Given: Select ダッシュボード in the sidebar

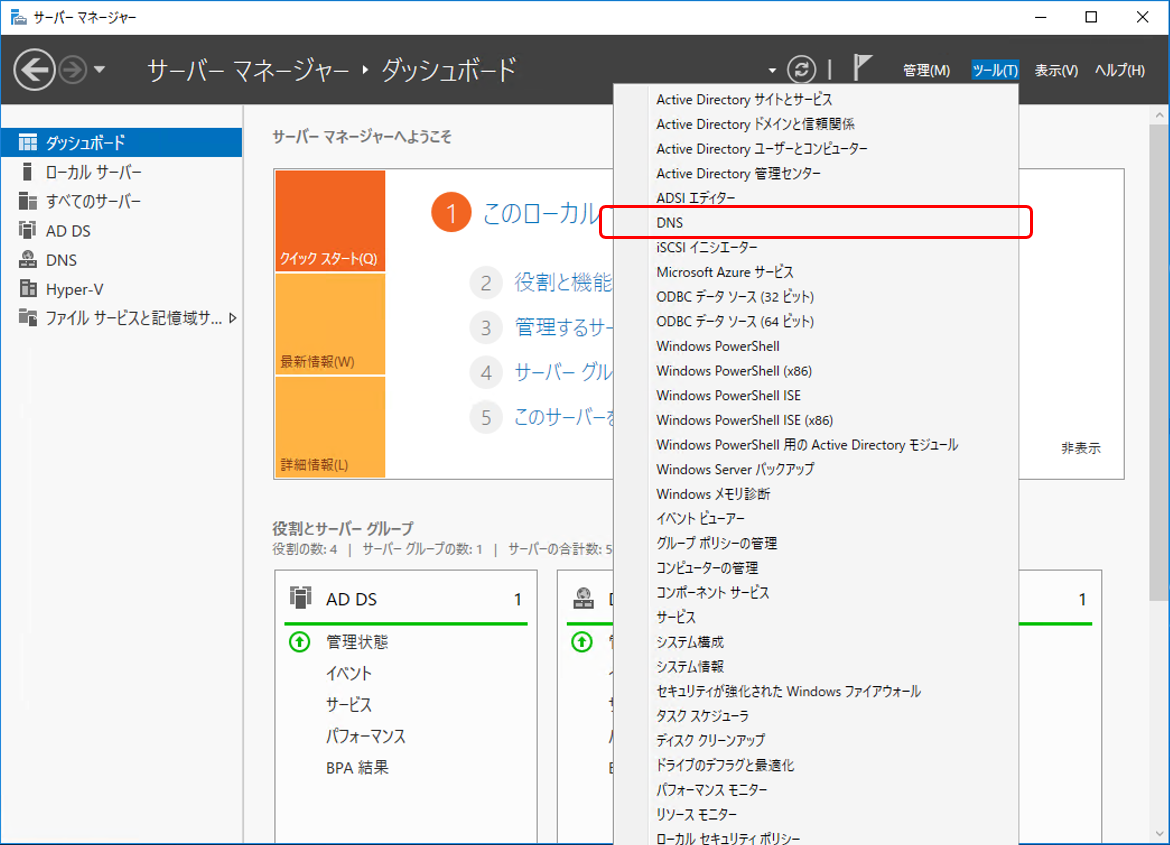Looking at the screenshot, I should click(122, 142).
